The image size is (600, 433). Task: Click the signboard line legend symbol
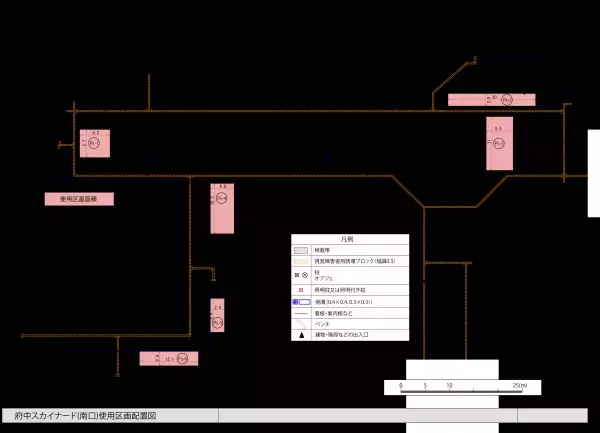click(300, 312)
